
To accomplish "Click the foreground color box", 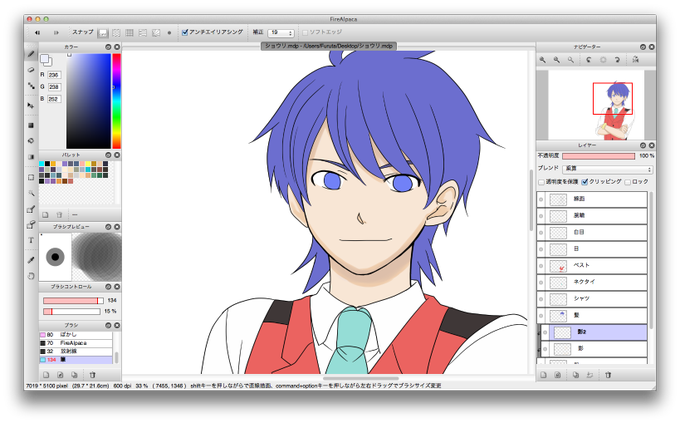I will click(x=44, y=58).
